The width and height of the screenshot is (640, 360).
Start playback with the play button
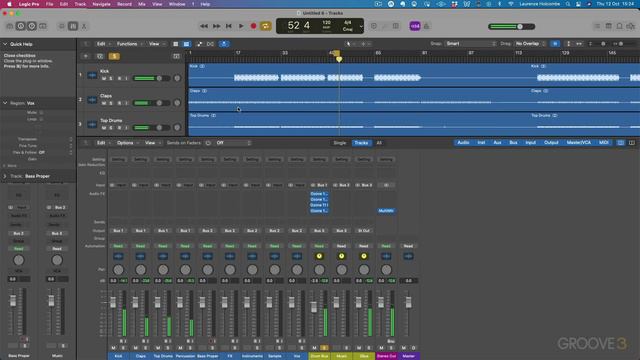click(241, 26)
